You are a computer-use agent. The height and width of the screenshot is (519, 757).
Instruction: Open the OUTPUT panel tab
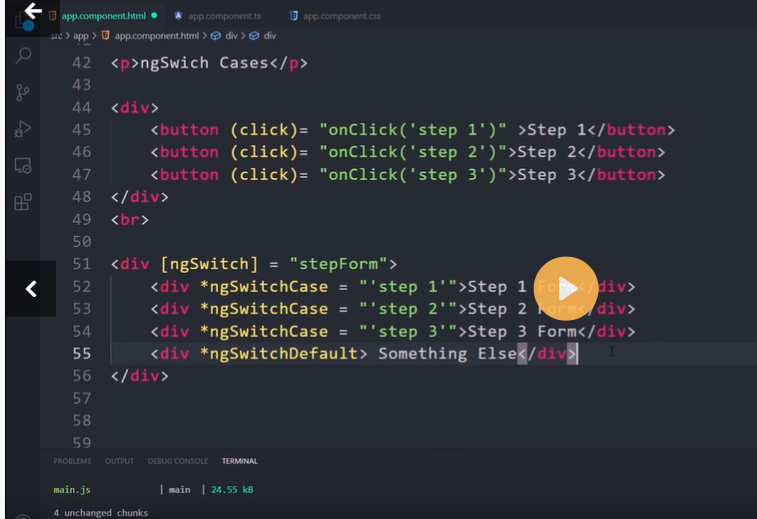[119, 461]
